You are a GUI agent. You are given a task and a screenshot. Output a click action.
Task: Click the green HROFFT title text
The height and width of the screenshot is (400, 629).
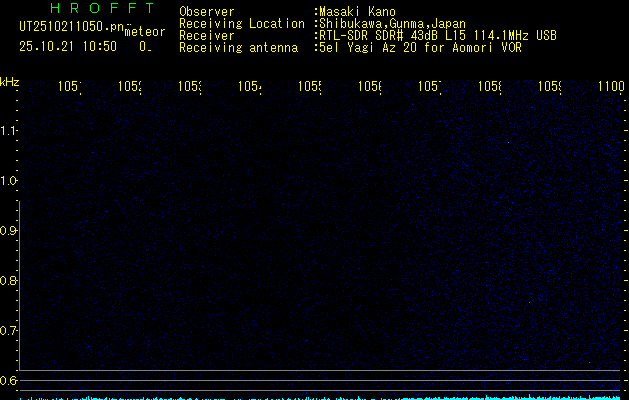(103, 8)
